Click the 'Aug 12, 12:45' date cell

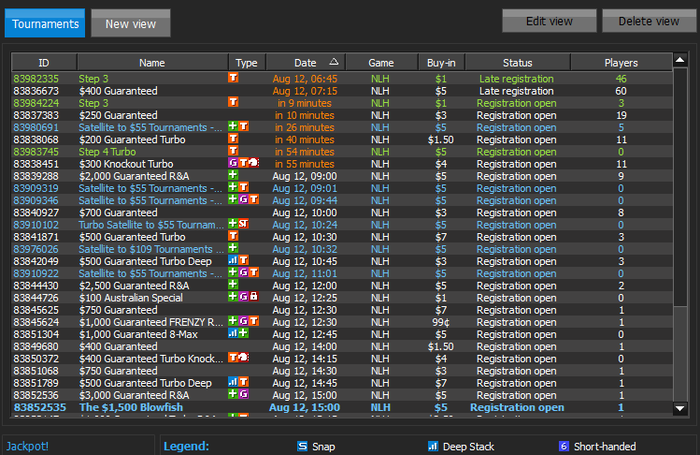coord(304,334)
